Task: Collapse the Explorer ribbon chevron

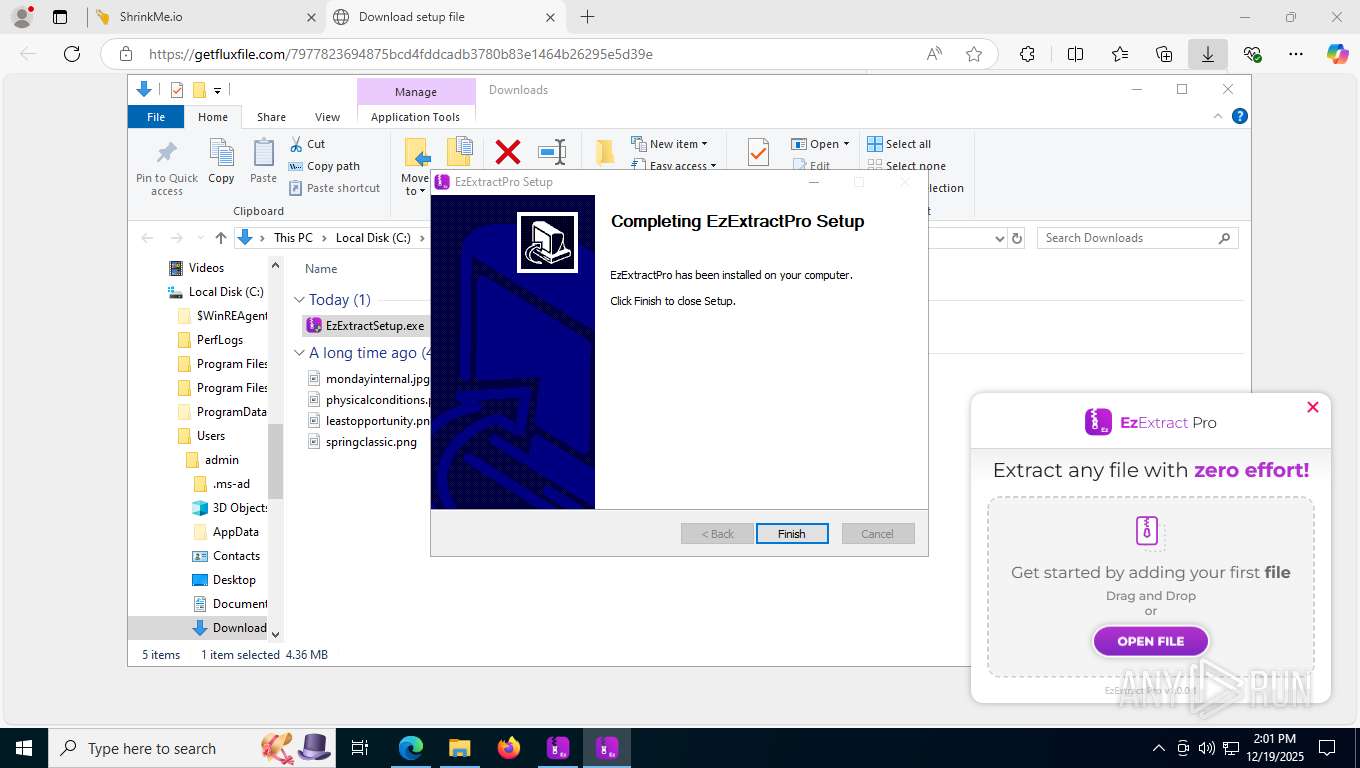Action: coord(1218,117)
